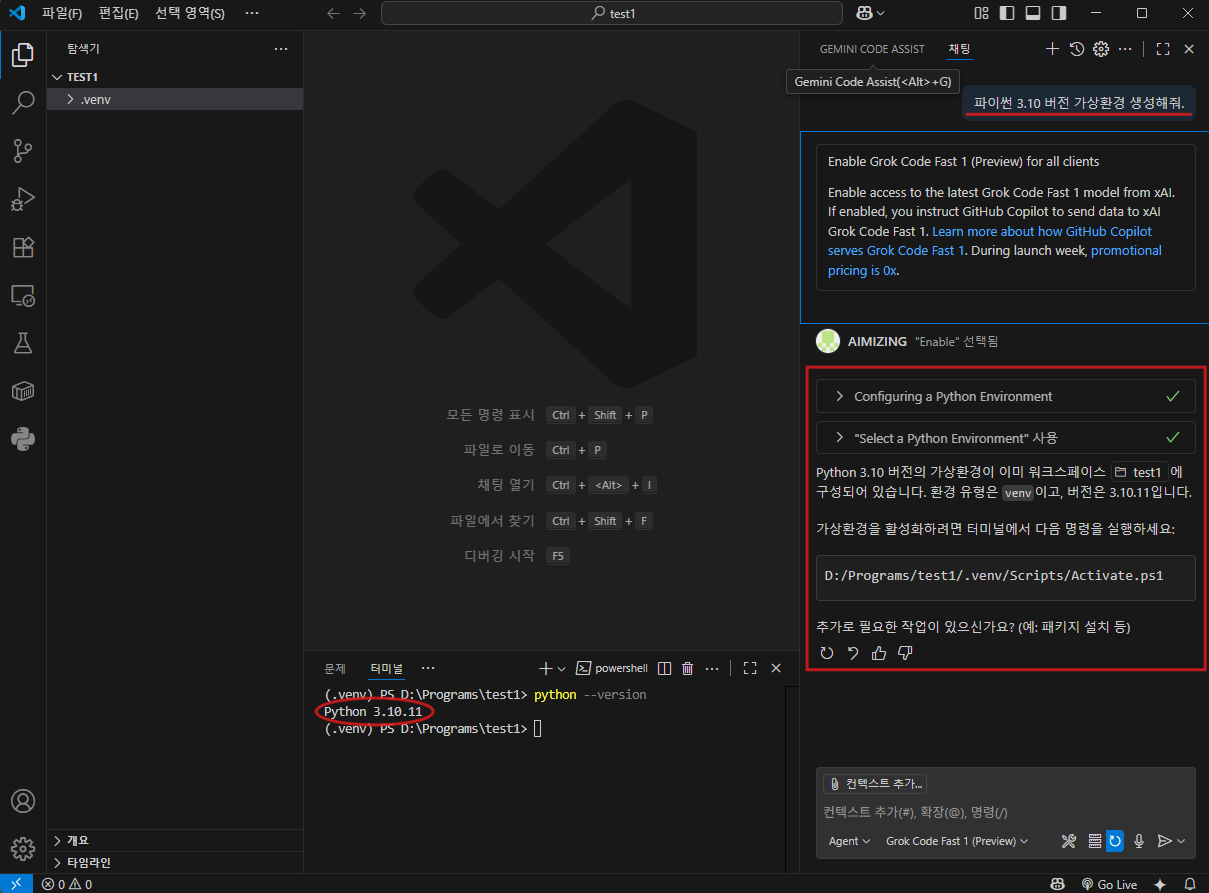Open Source Control view
The height and width of the screenshot is (893, 1209).
pyautogui.click(x=23, y=151)
